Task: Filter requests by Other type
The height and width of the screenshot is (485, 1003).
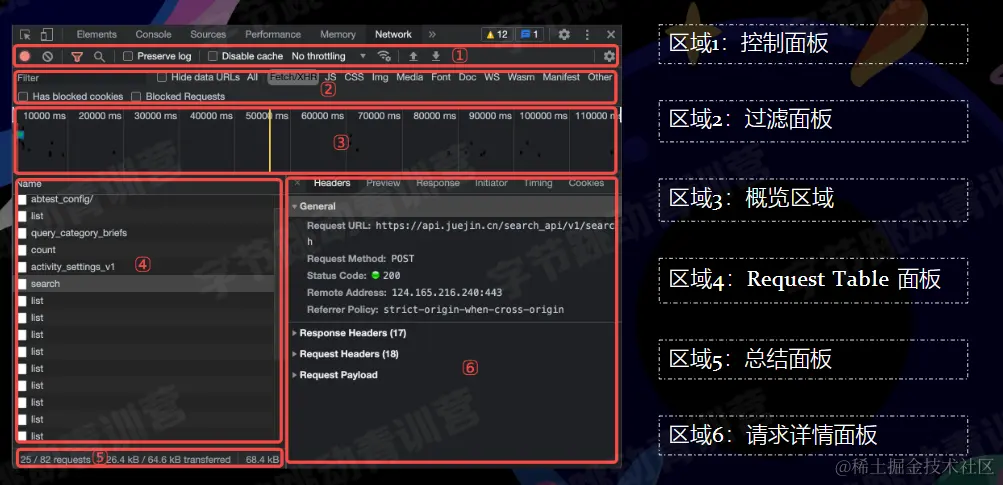Action: pos(599,77)
